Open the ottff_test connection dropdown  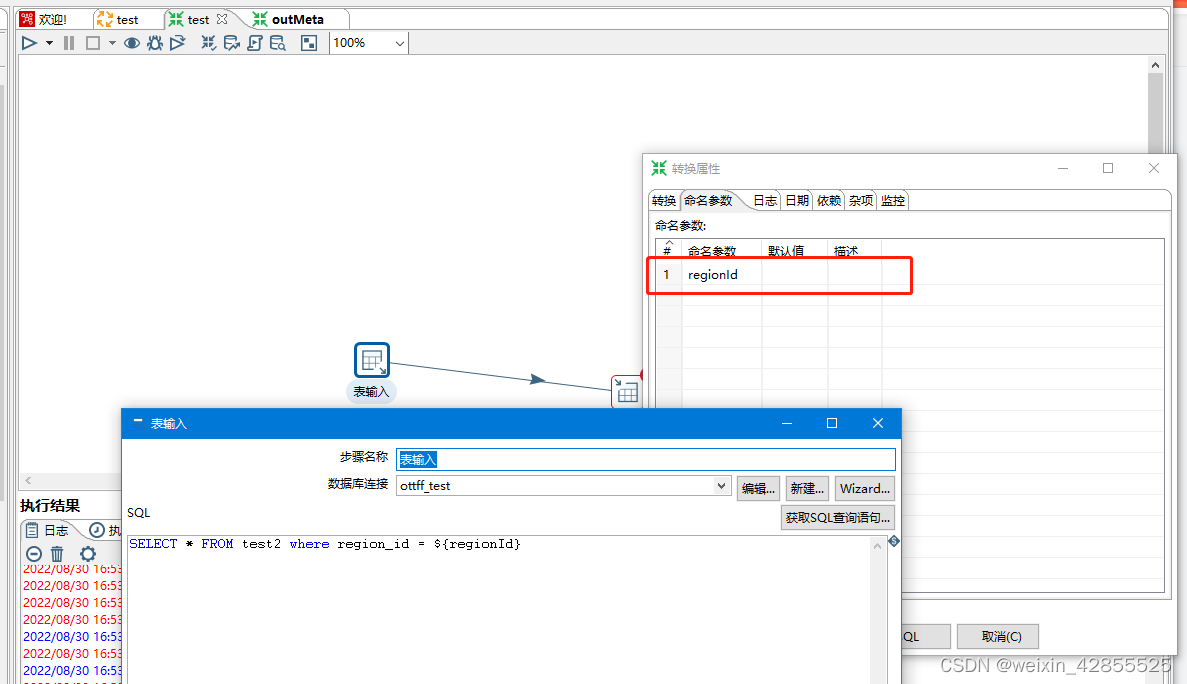pyautogui.click(x=723, y=487)
